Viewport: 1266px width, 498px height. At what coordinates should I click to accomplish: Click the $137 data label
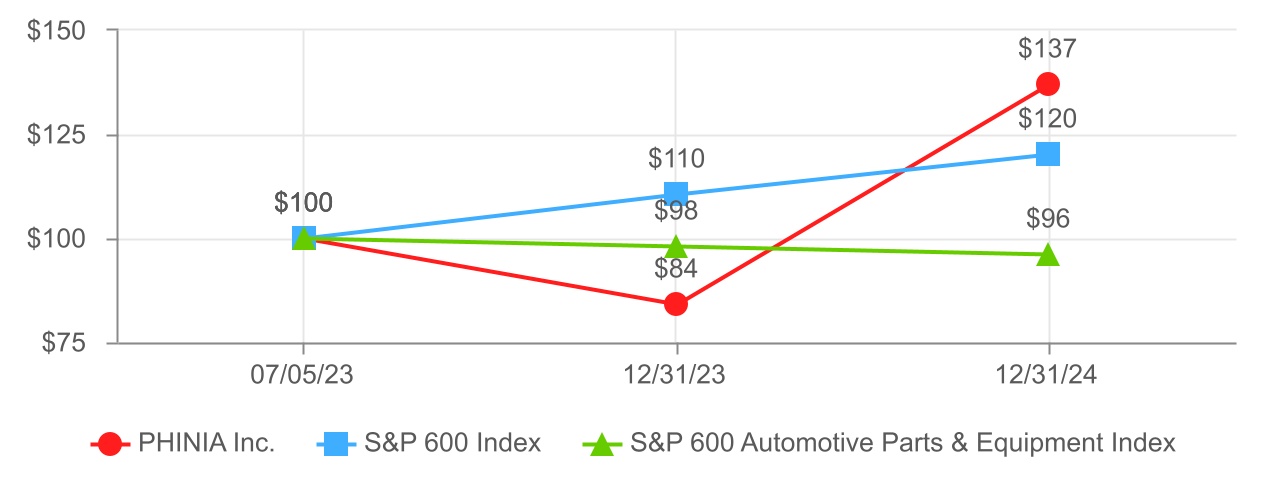point(1047,48)
